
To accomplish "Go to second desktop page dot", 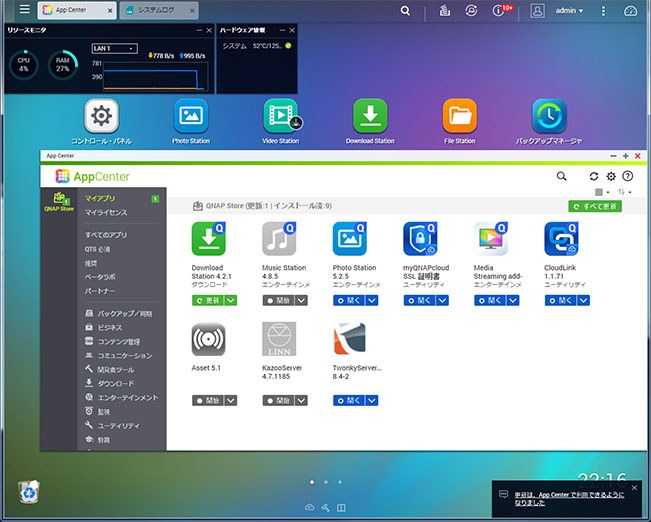I will point(326,482).
